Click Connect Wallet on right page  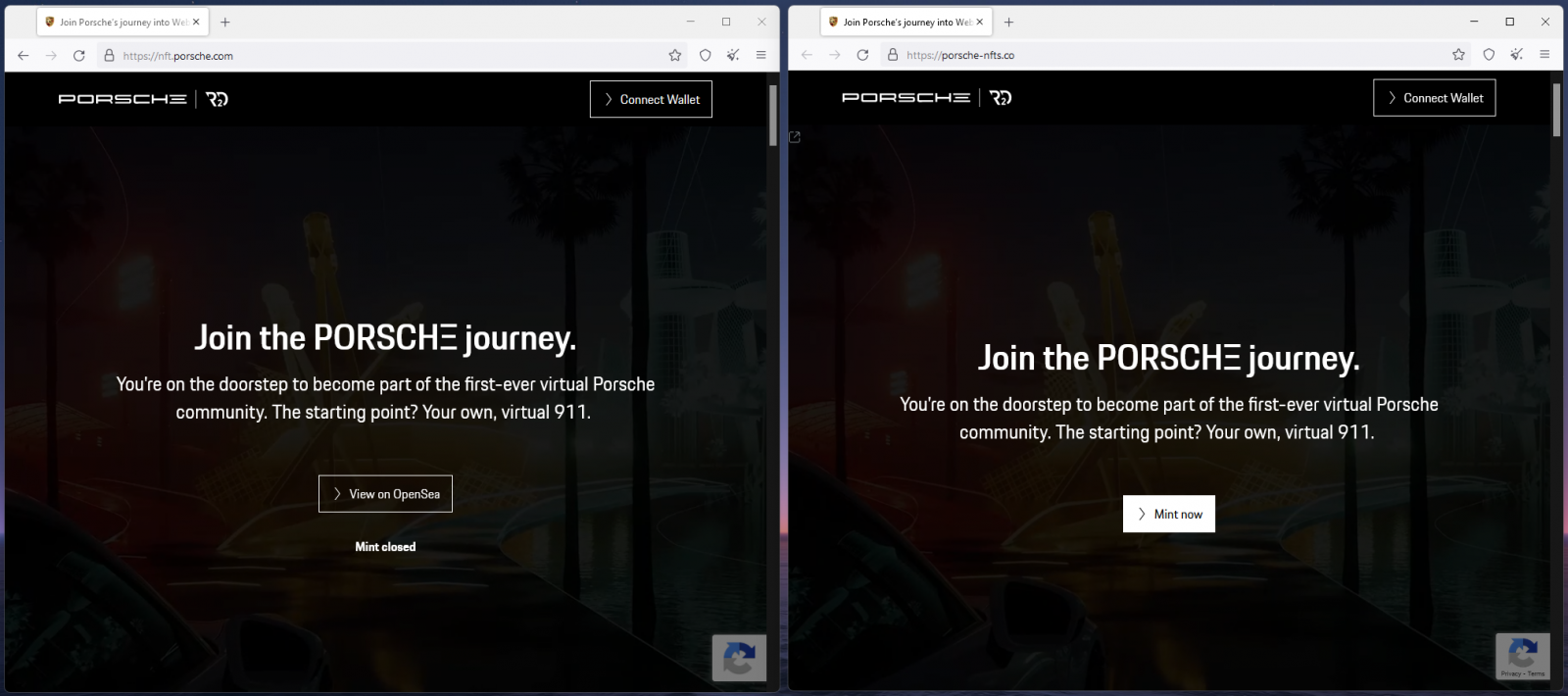click(1435, 98)
